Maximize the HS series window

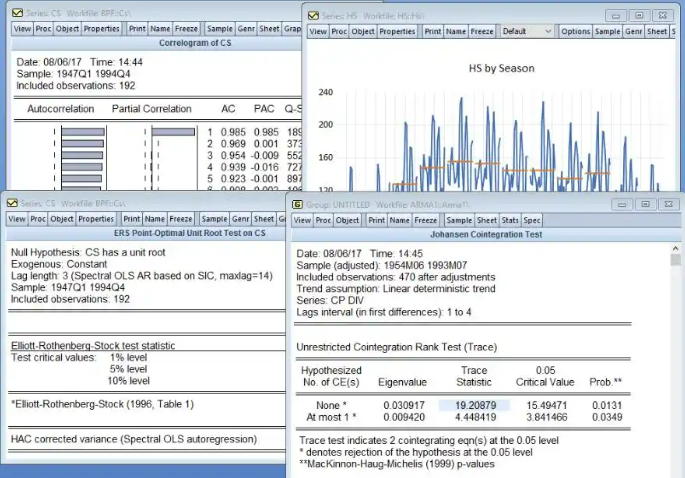[x=639, y=16]
